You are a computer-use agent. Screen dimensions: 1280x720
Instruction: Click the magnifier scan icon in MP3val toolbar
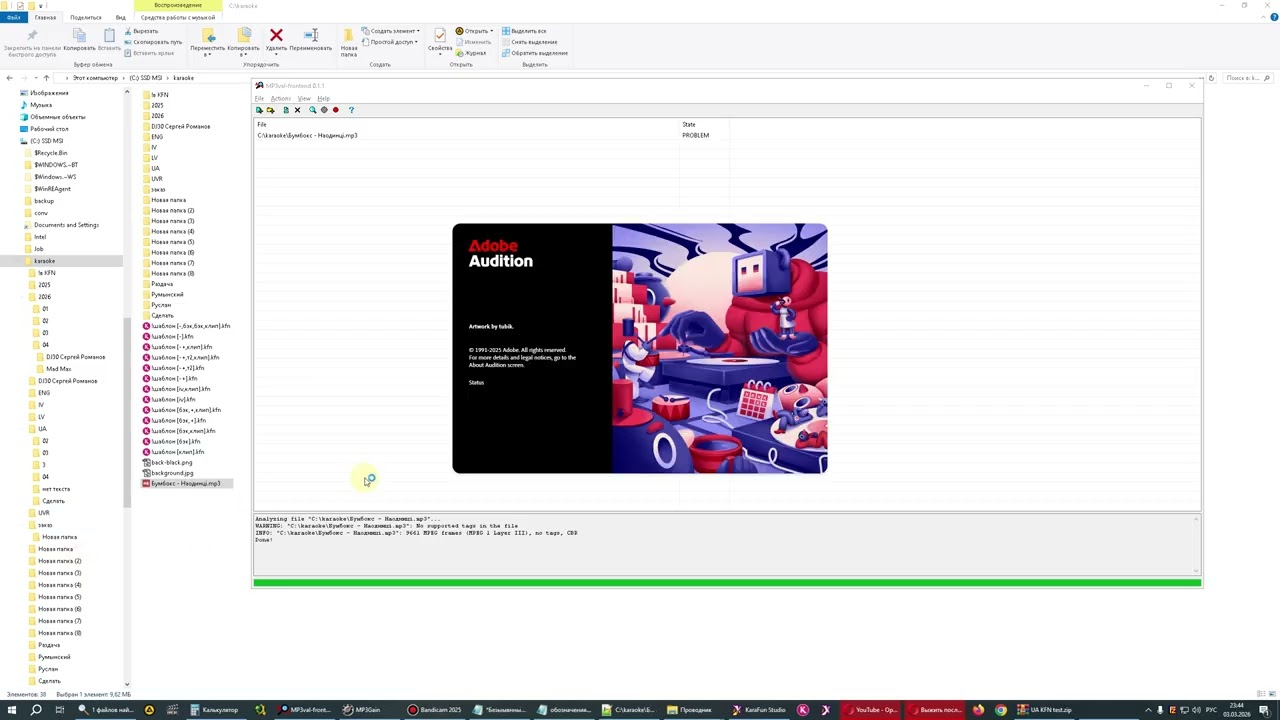click(x=312, y=110)
